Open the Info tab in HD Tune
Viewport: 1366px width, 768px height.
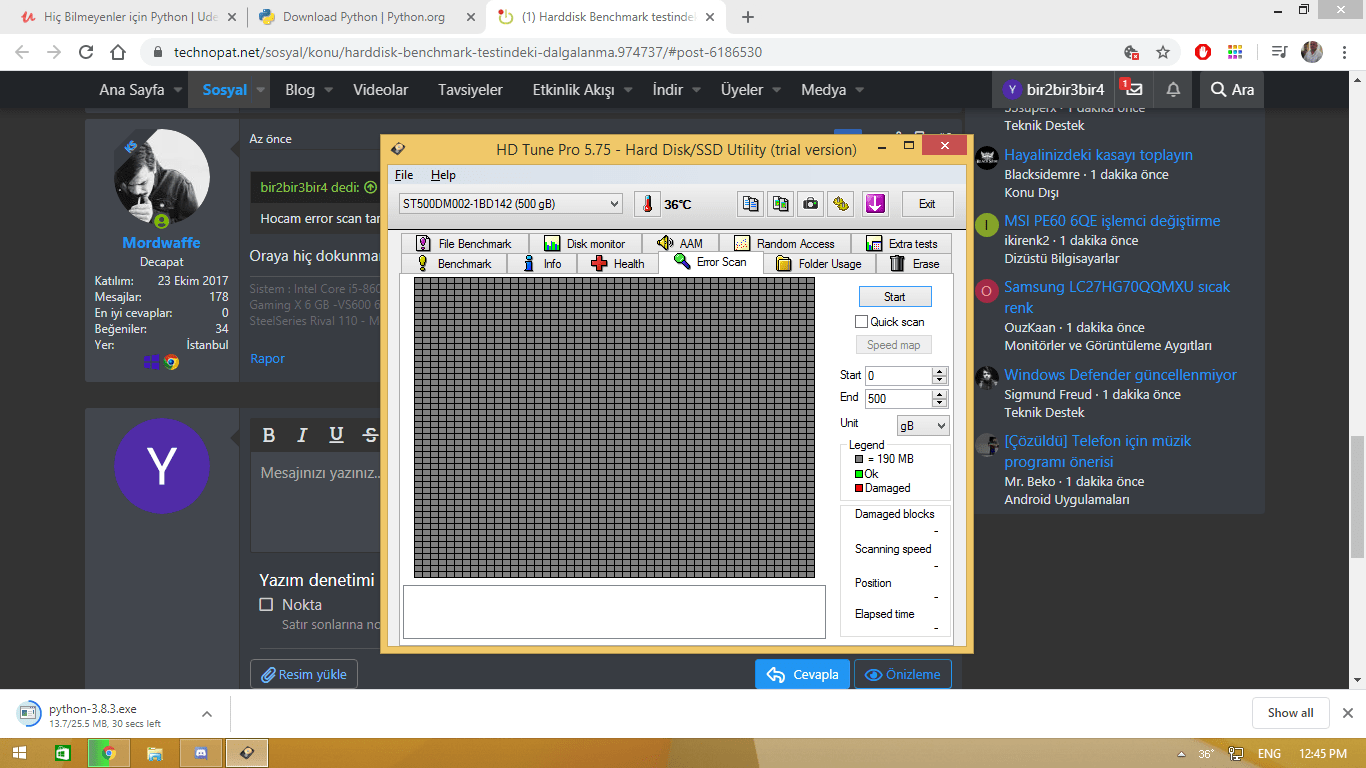pyautogui.click(x=543, y=263)
